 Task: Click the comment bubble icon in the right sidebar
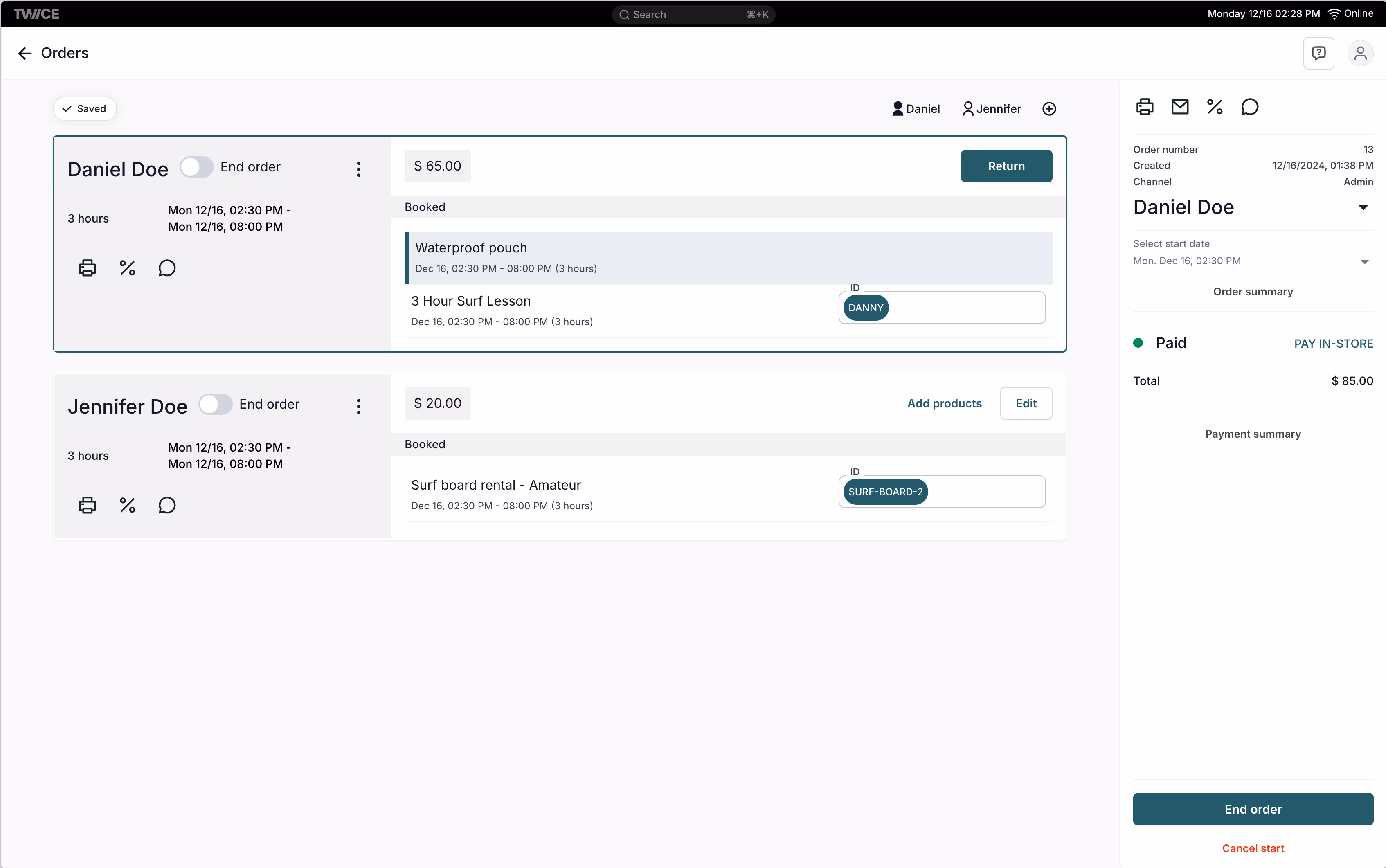click(x=1249, y=107)
